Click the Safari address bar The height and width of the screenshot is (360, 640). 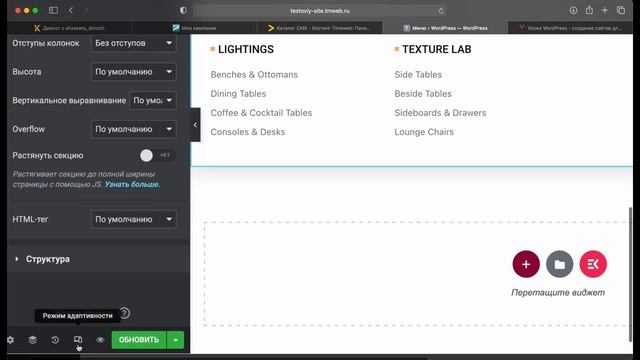pyautogui.click(x=320, y=11)
